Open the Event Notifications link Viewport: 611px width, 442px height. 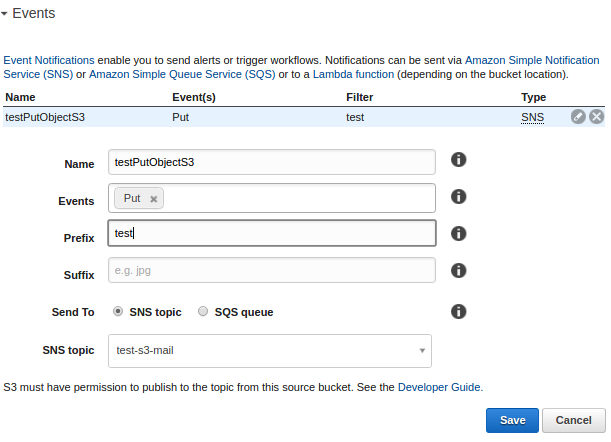[x=49, y=60]
